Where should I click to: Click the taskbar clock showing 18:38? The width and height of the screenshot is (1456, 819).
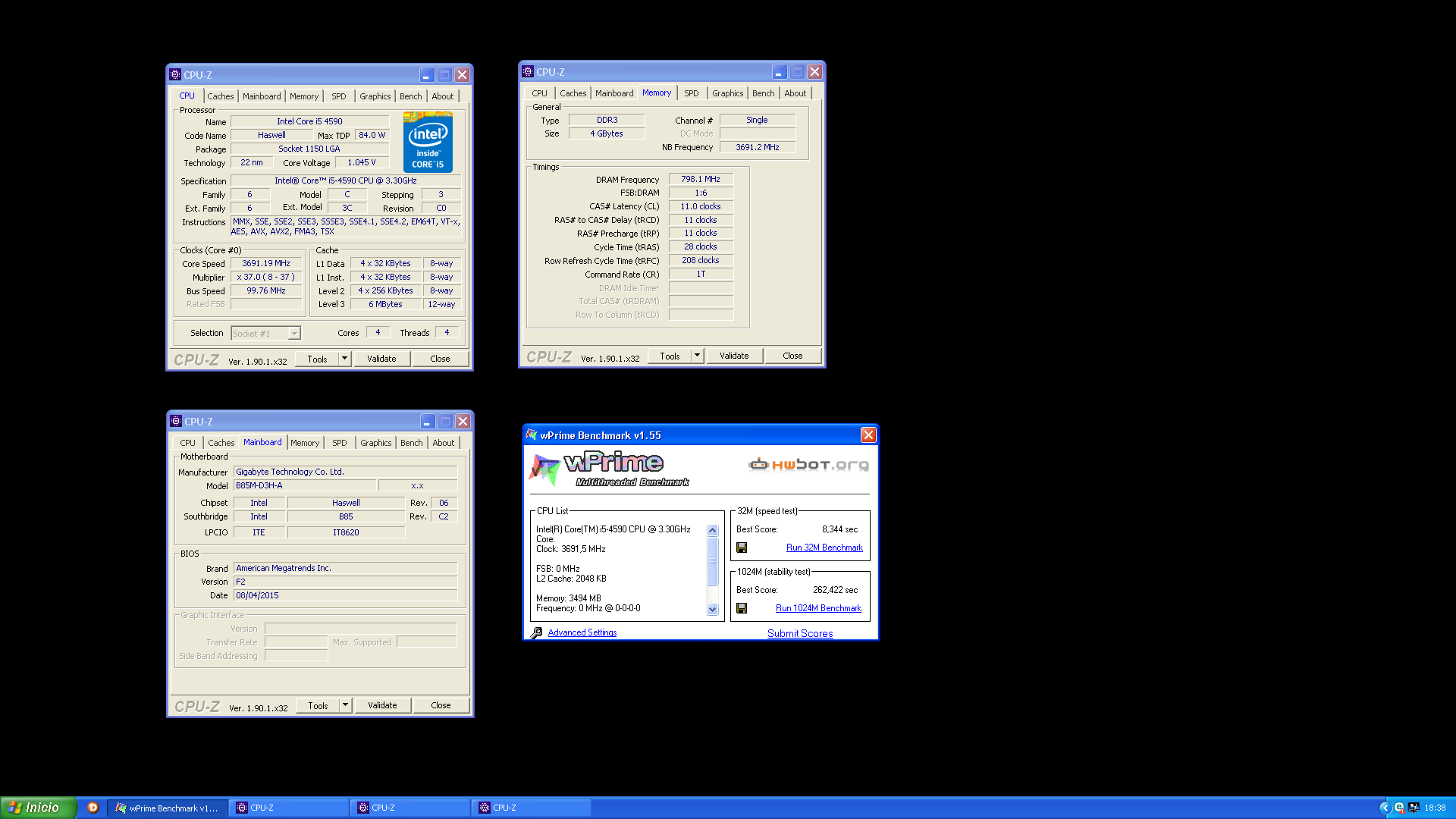tap(1435, 808)
